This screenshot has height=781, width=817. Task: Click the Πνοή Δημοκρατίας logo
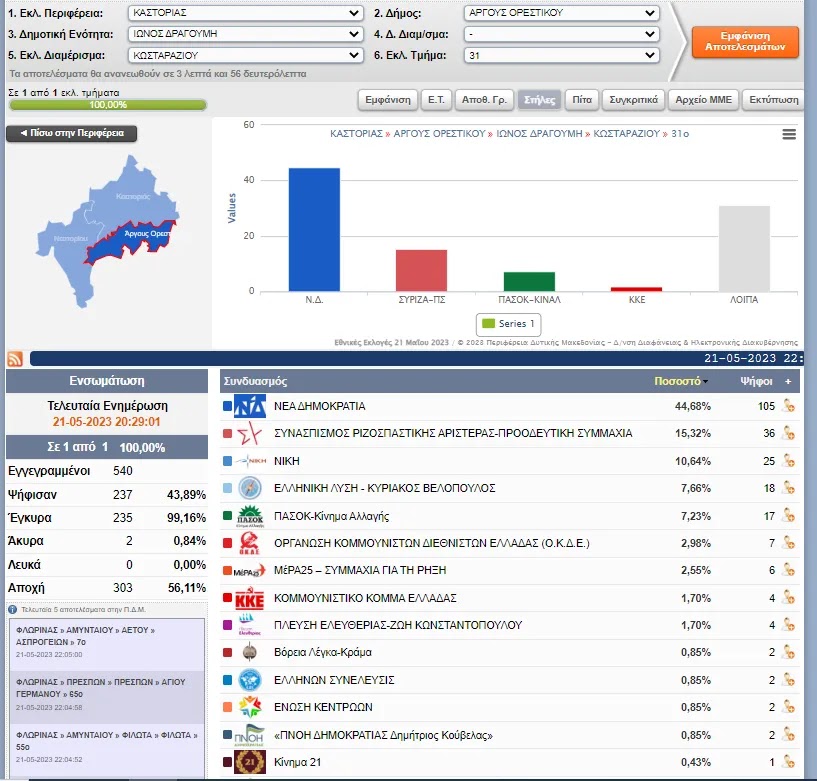(250, 735)
